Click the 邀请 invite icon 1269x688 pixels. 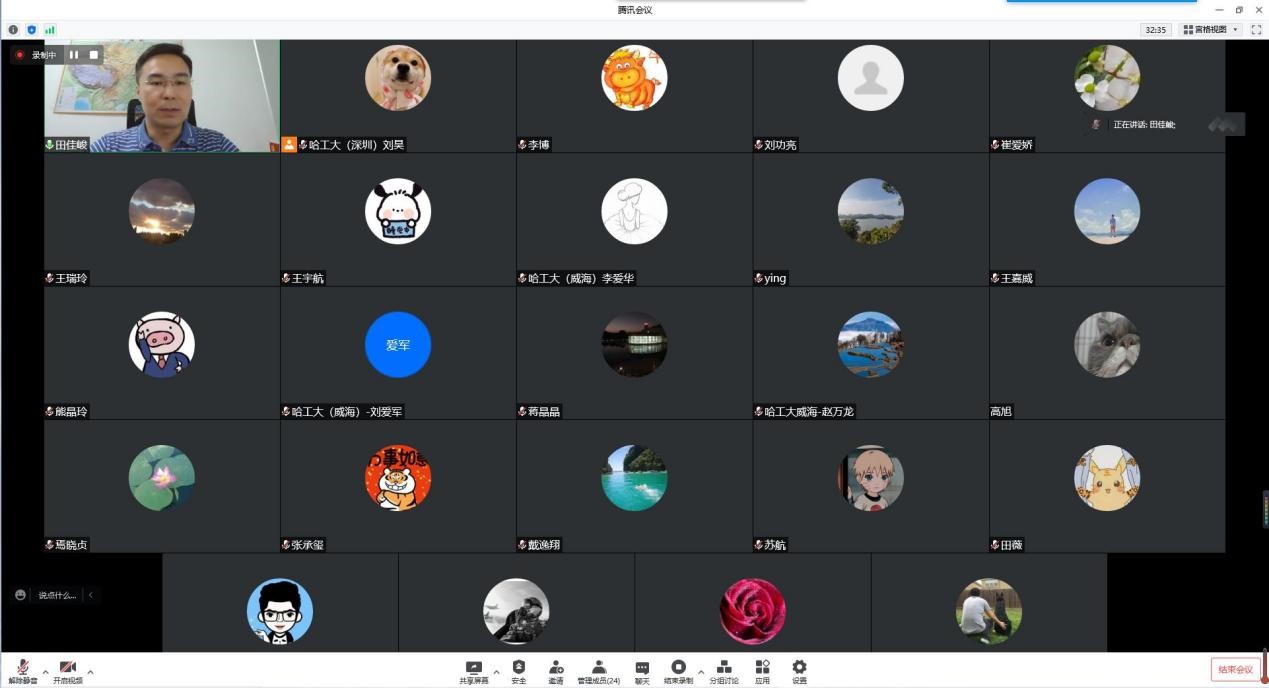point(555,670)
